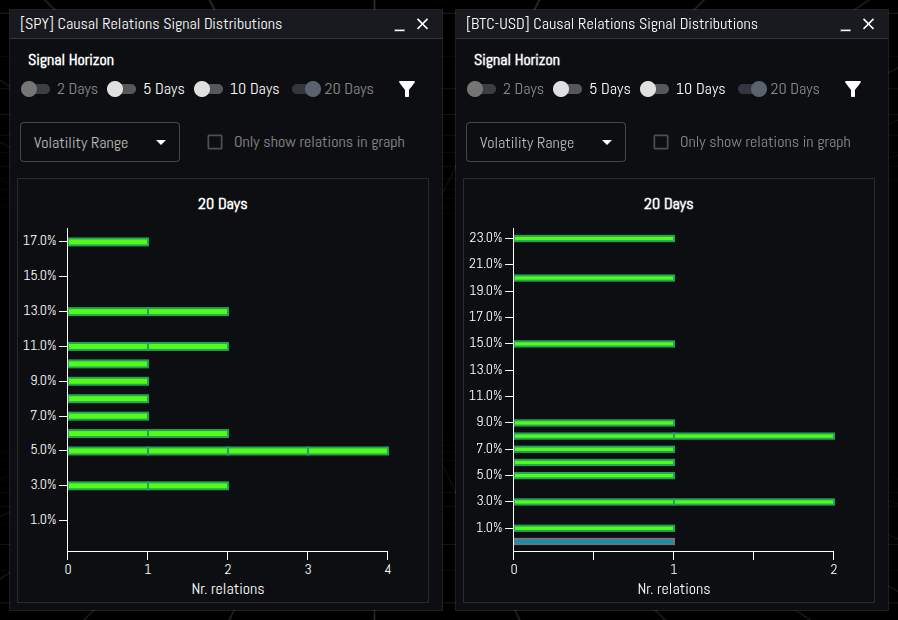
Task: Click 'Signal Horizon' heading in BTC-USD panel
Action: 517,60
